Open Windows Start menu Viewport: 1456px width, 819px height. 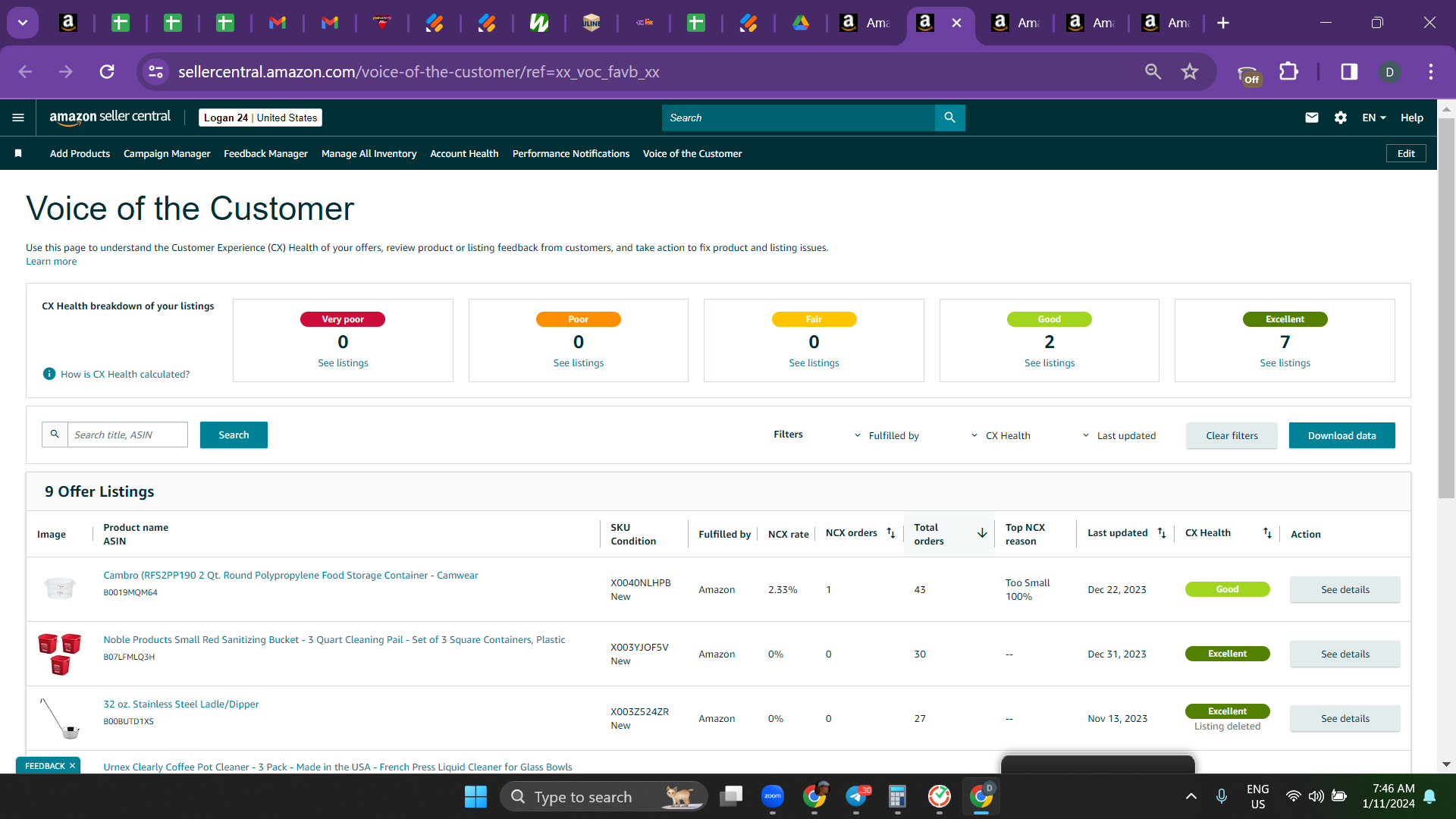[x=475, y=796]
